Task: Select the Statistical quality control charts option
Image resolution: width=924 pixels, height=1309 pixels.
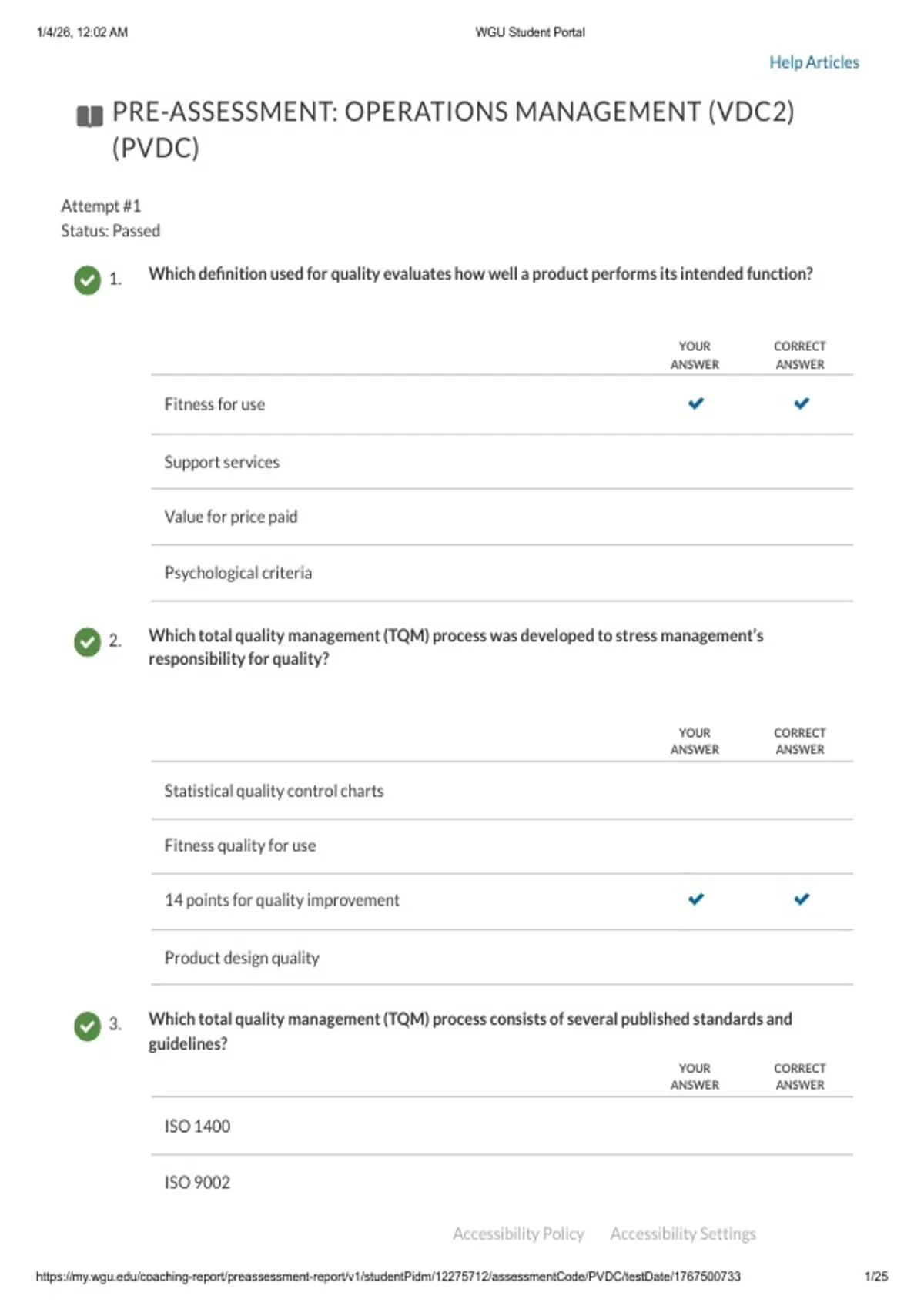Action: [502, 791]
